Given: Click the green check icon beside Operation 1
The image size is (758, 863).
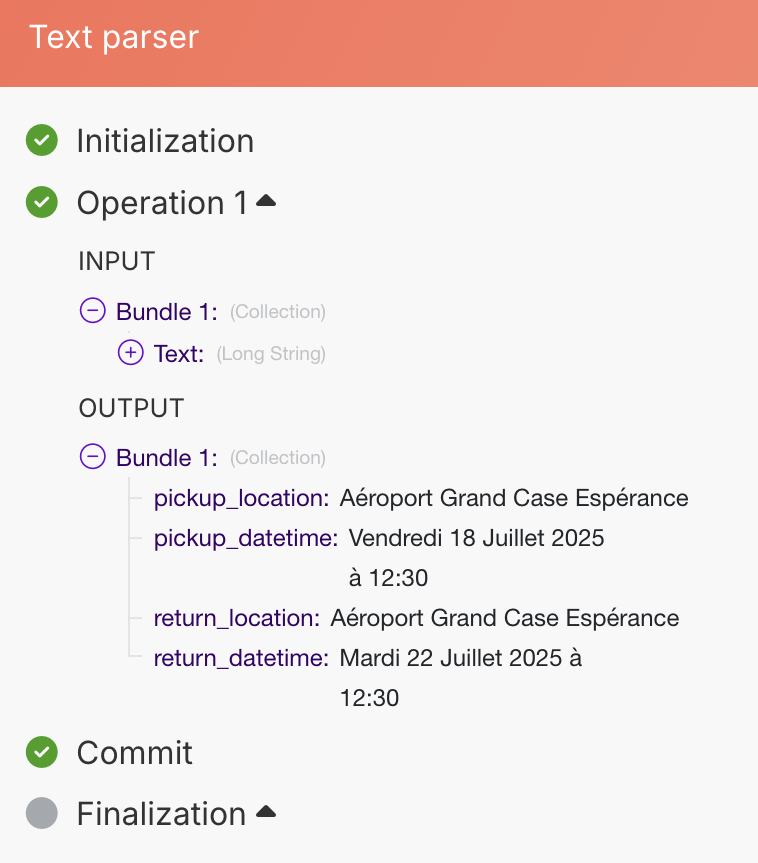Looking at the screenshot, I should pyautogui.click(x=41, y=203).
